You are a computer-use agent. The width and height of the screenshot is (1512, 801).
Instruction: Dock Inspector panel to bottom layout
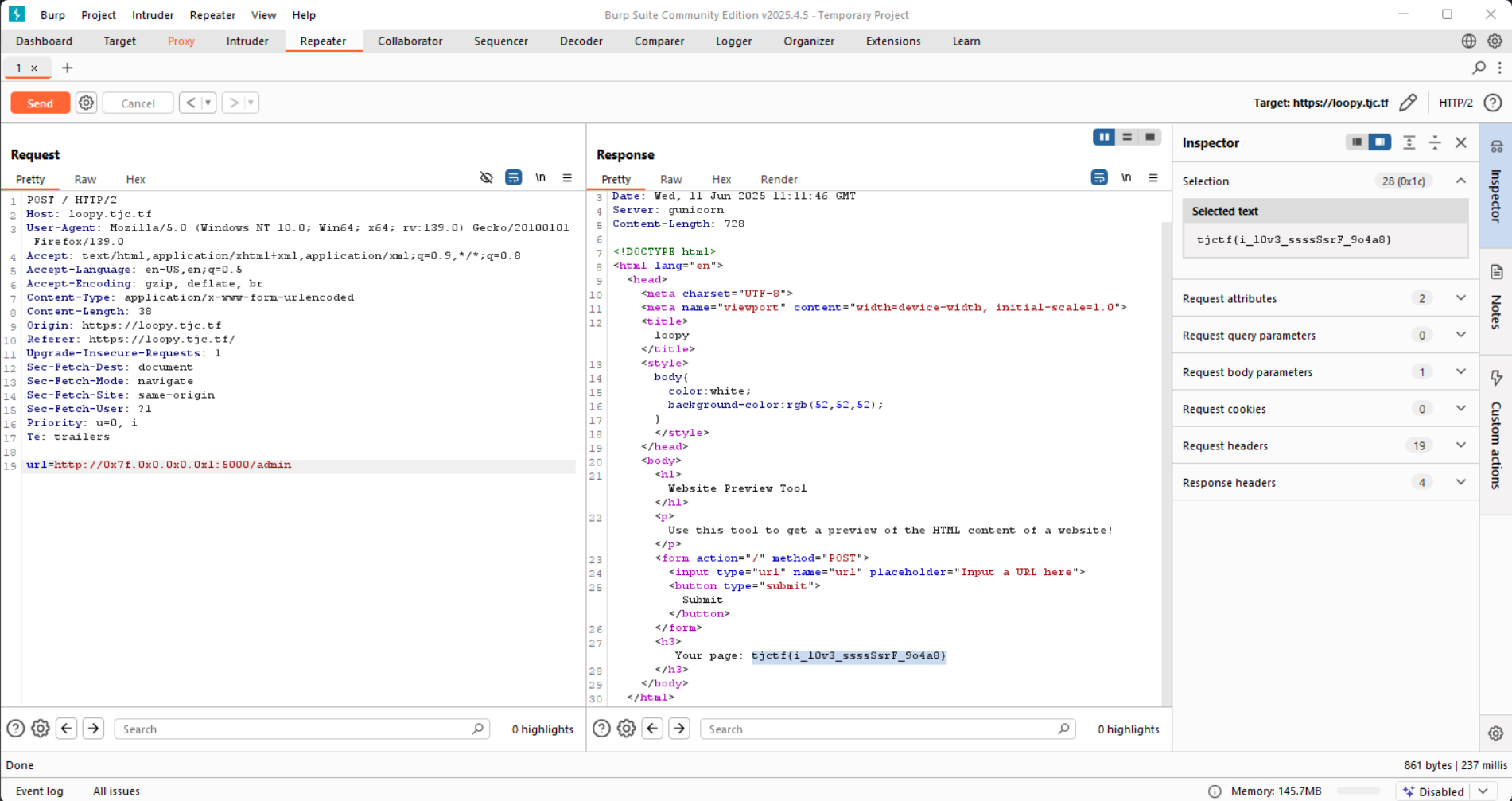[x=1357, y=142]
